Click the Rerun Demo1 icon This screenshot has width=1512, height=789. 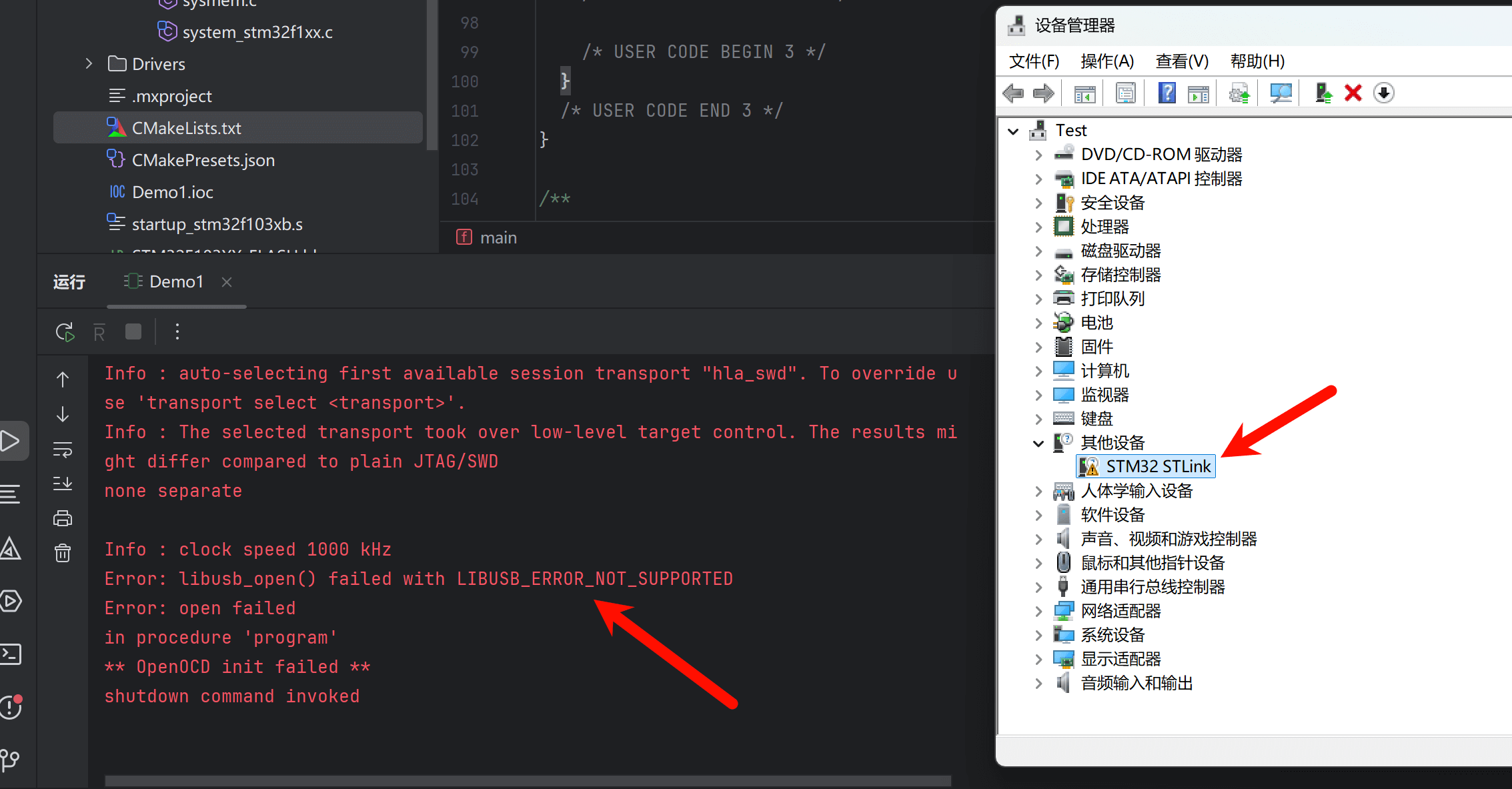click(x=65, y=331)
